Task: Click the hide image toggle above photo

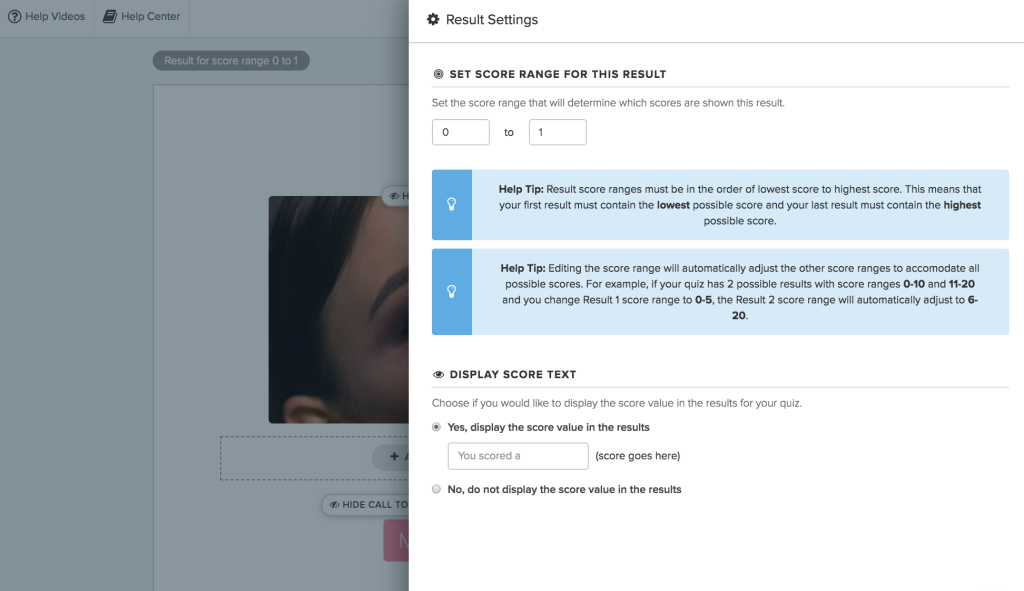Action: [x=395, y=195]
